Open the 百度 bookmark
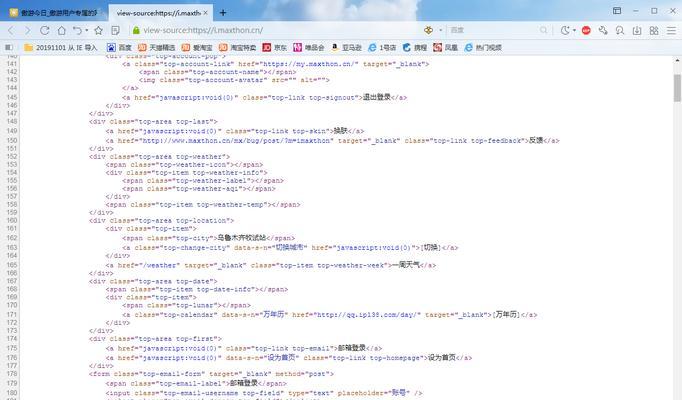The width and height of the screenshot is (682, 400). (x=119, y=47)
